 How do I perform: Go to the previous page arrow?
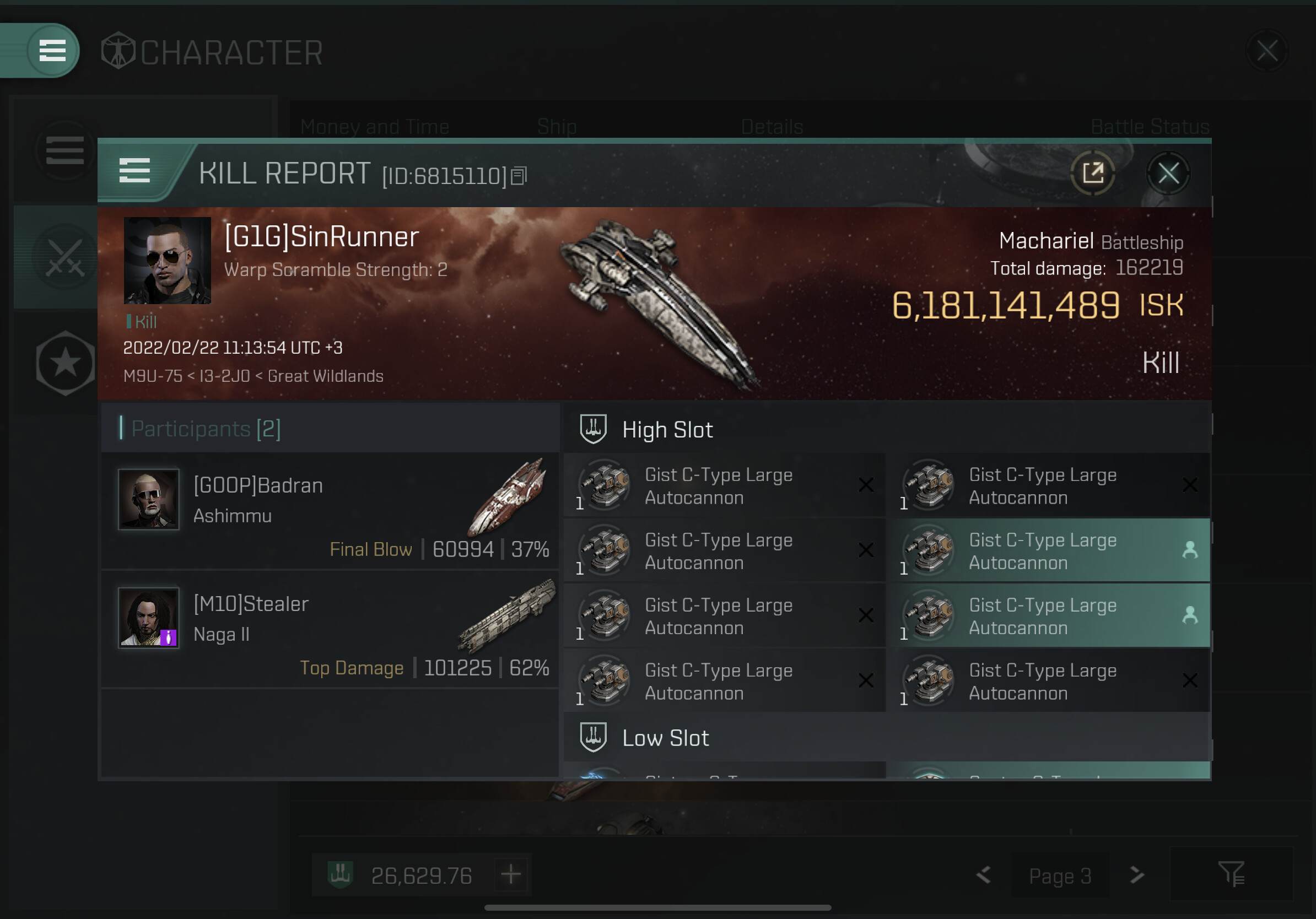[x=984, y=874]
